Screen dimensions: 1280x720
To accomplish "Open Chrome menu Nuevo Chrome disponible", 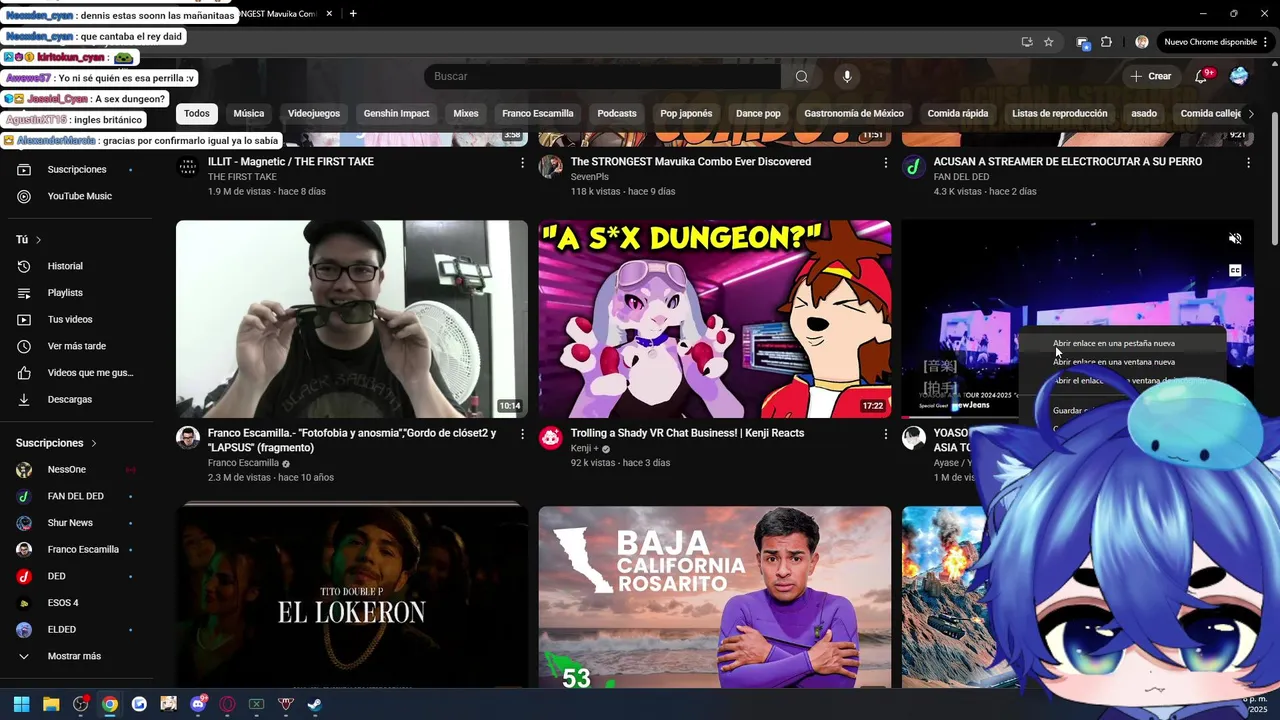I will [1216, 42].
